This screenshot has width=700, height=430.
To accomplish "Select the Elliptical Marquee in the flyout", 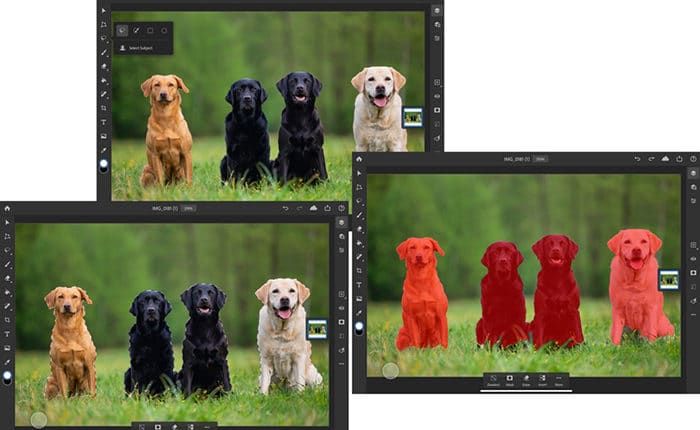I will pyautogui.click(x=164, y=31).
